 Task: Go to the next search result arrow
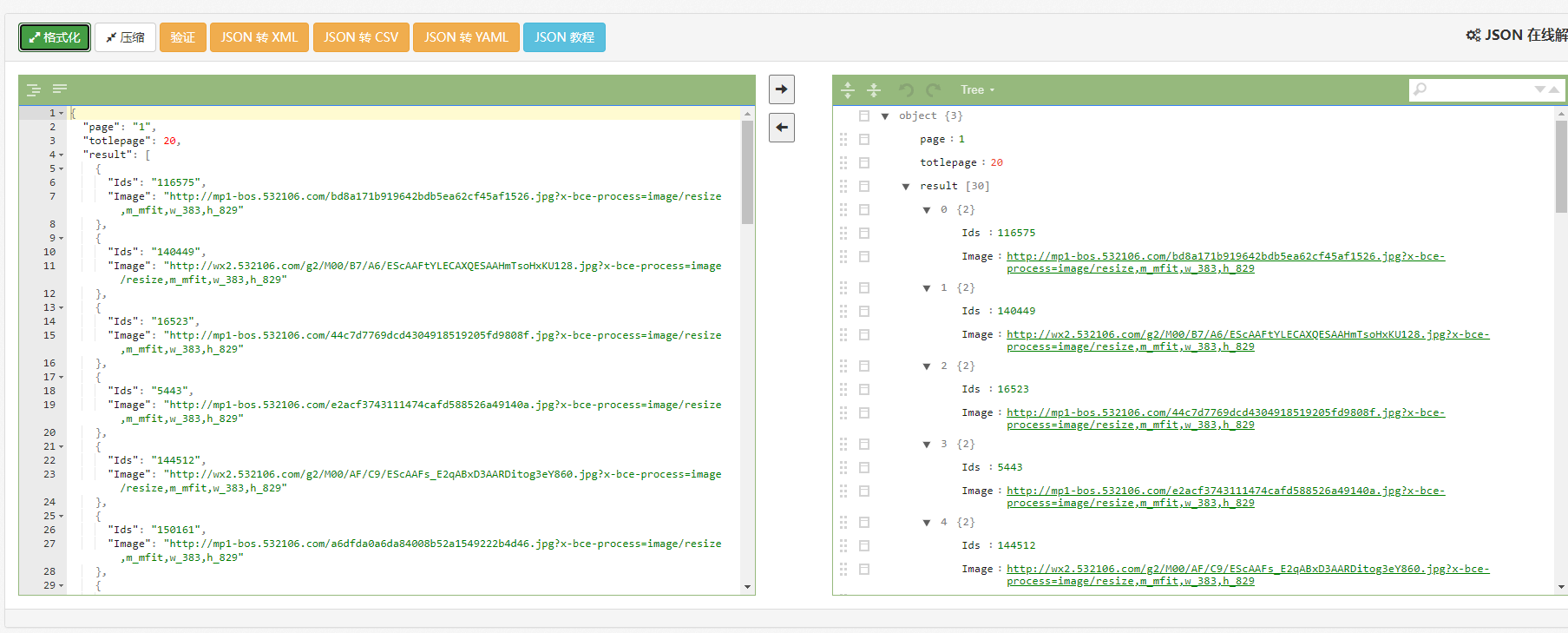1539,89
